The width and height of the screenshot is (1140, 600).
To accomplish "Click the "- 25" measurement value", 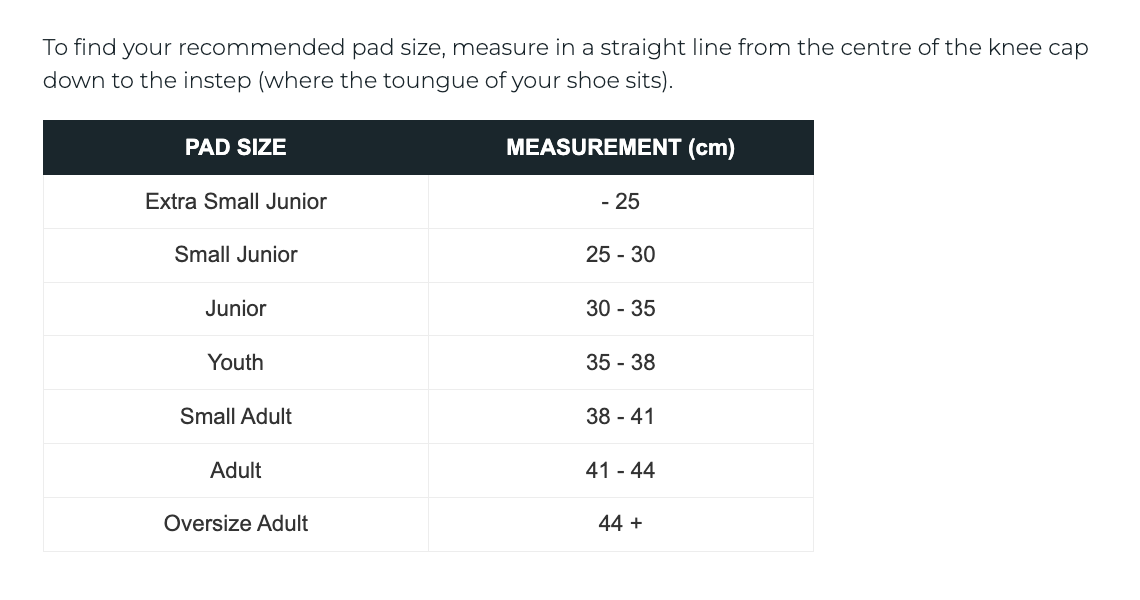I will 620,201.
